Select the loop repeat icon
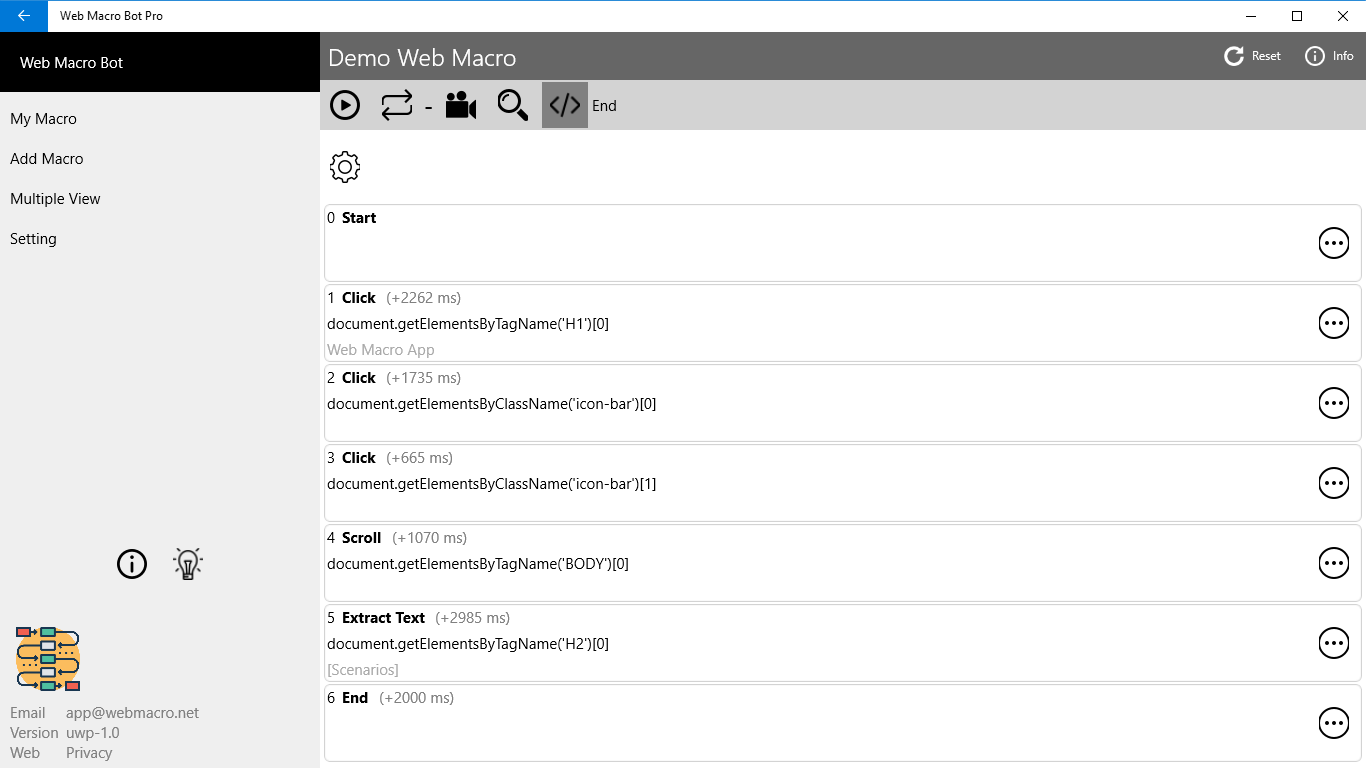 tap(394, 104)
